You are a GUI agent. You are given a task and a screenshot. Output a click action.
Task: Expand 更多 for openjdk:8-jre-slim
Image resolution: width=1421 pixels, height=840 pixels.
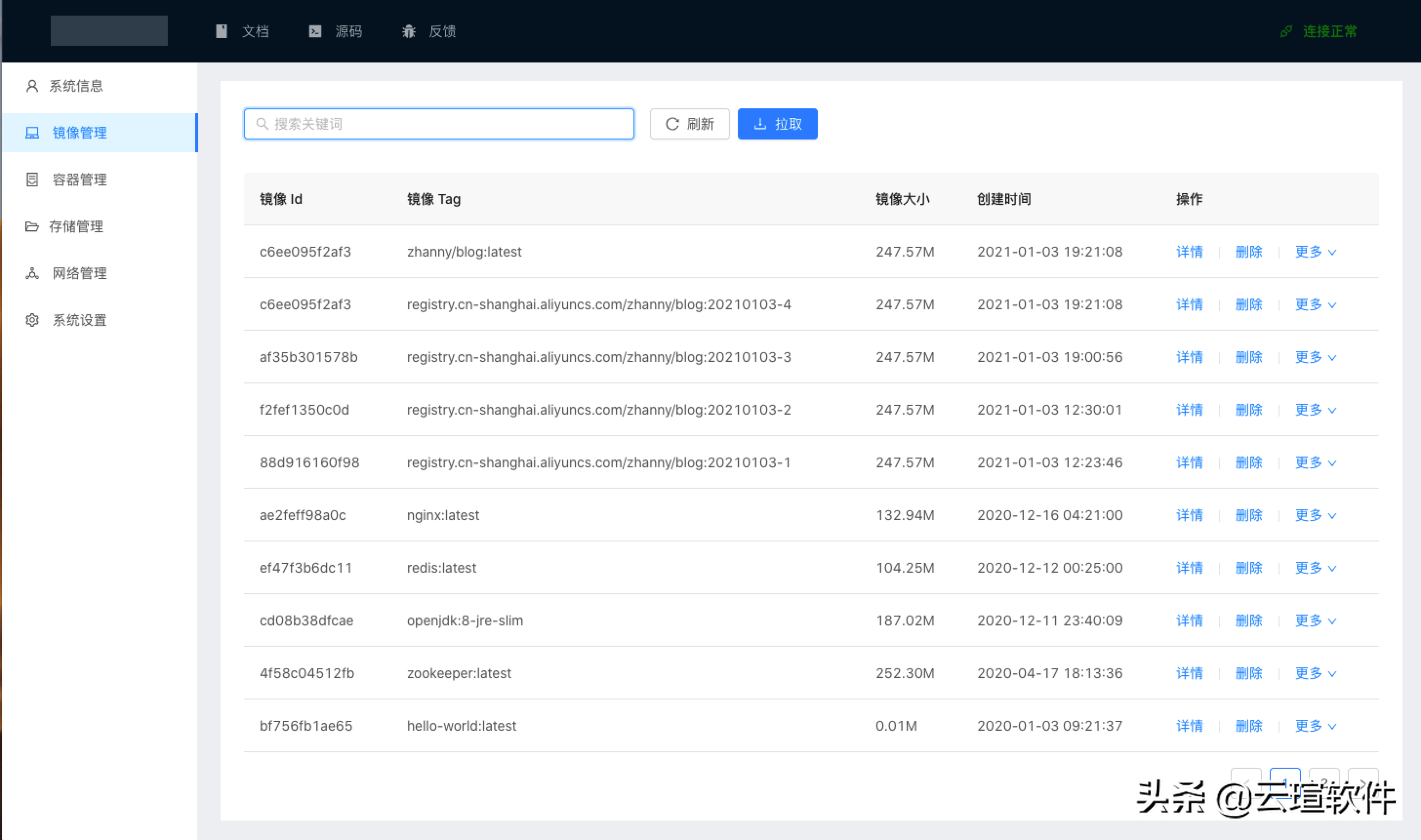(x=1316, y=620)
